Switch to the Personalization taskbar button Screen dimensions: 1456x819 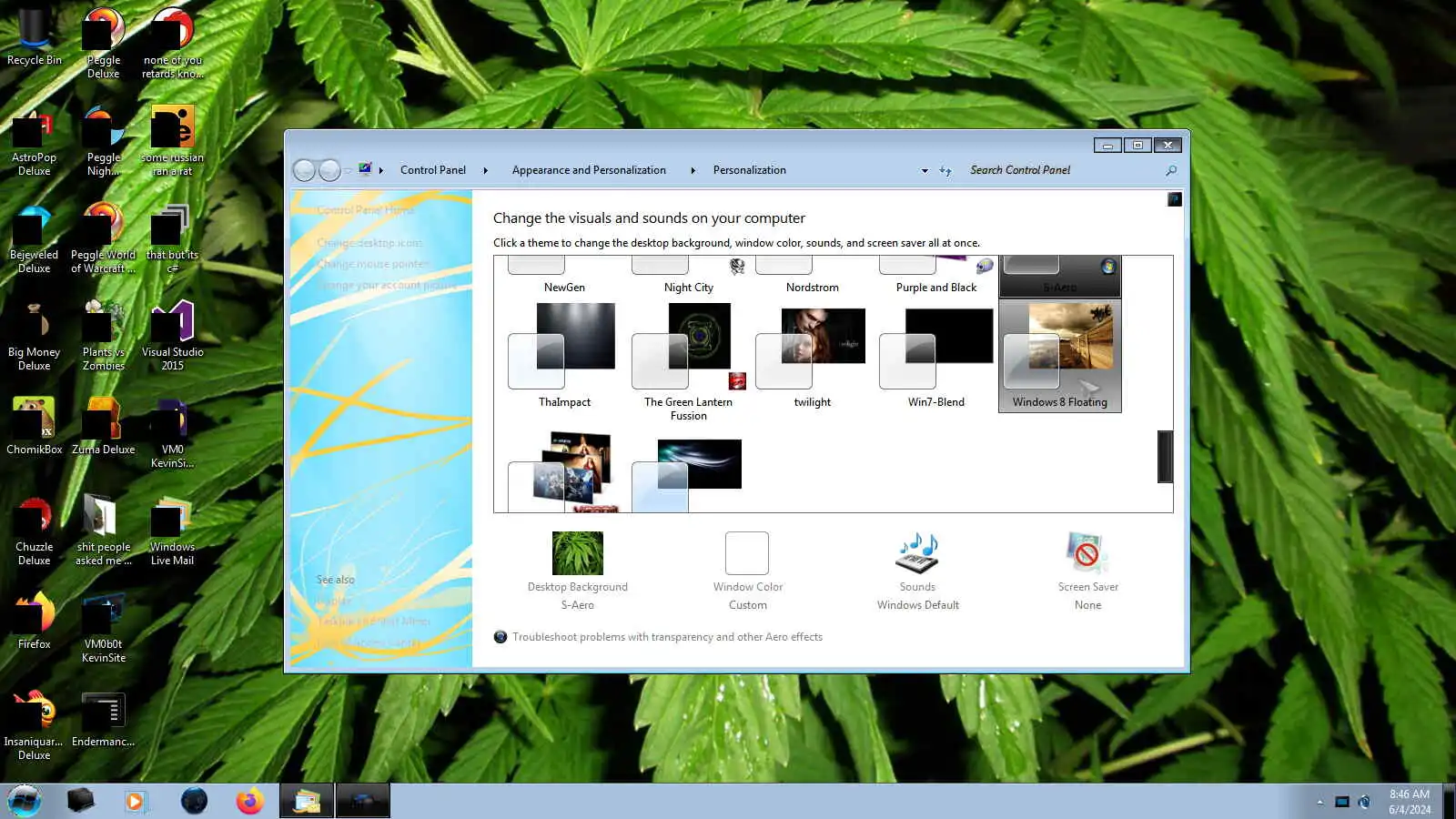click(363, 801)
